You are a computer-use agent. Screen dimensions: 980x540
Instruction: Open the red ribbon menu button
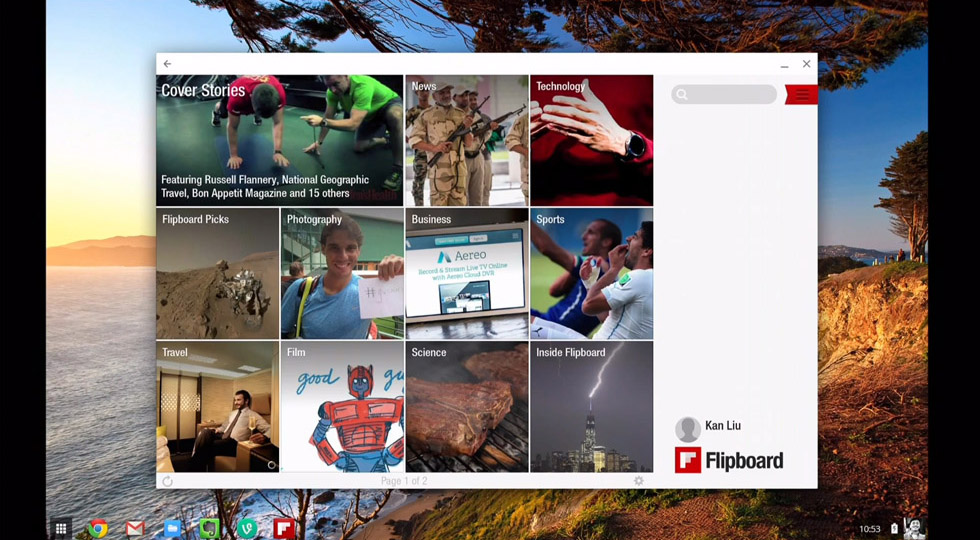tap(802, 95)
